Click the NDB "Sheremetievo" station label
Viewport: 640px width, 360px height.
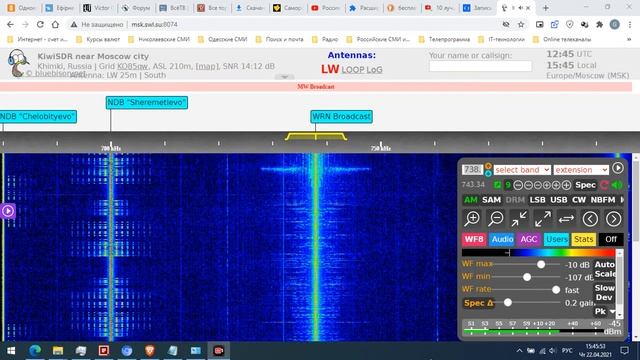(x=147, y=102)
